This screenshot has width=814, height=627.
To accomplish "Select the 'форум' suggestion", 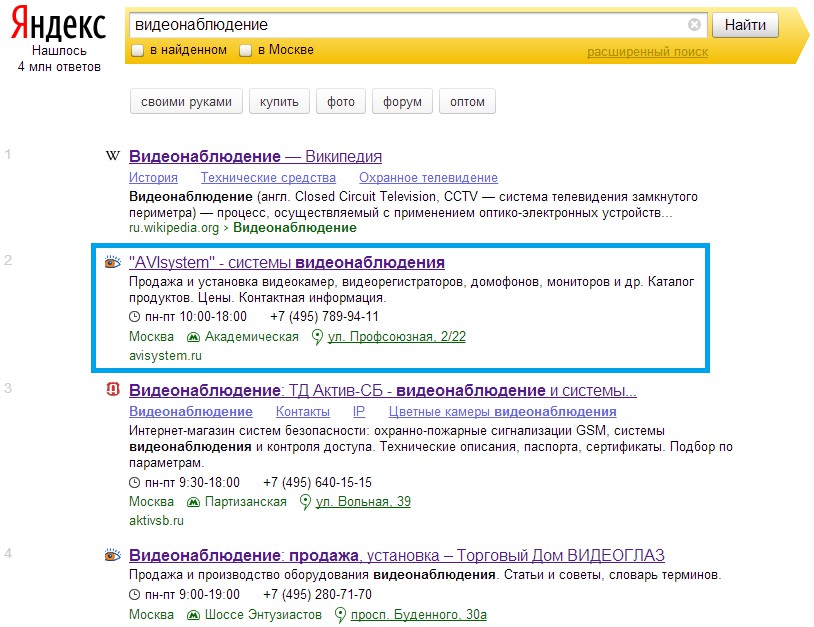I will click(x=402, y=101).
